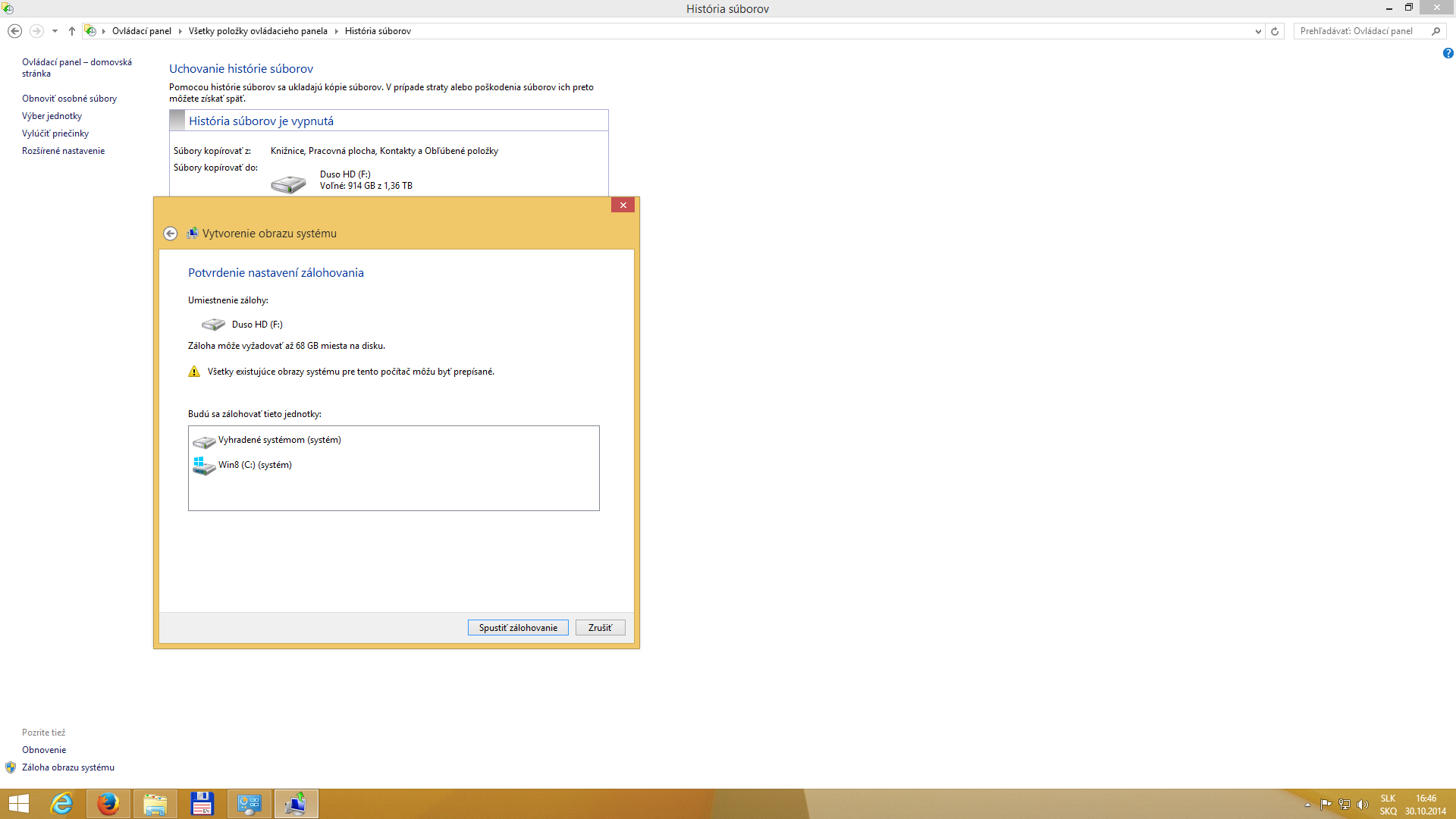Click the volume speaker tray icon
Image resolution: width=1456 pixels, height=819 pixels.
(1363, 805)
